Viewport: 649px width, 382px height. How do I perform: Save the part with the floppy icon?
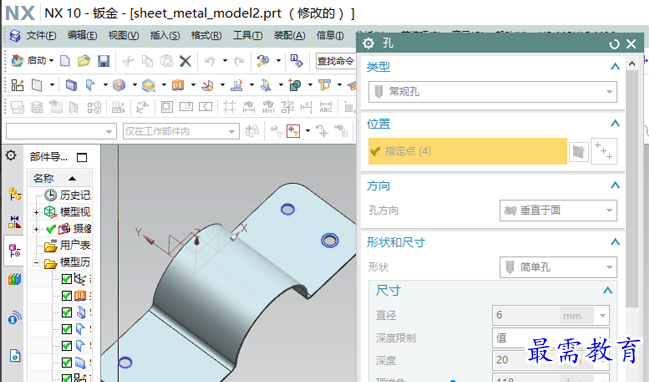(x=103, y=61)
